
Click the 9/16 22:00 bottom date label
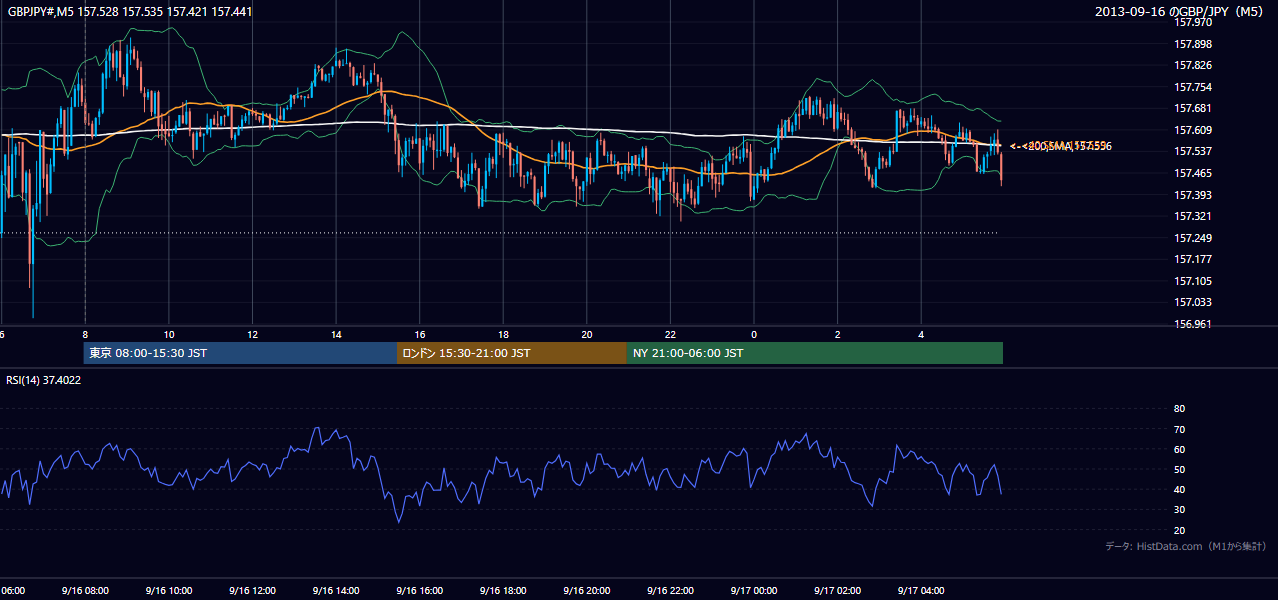(x=670, y=590)
